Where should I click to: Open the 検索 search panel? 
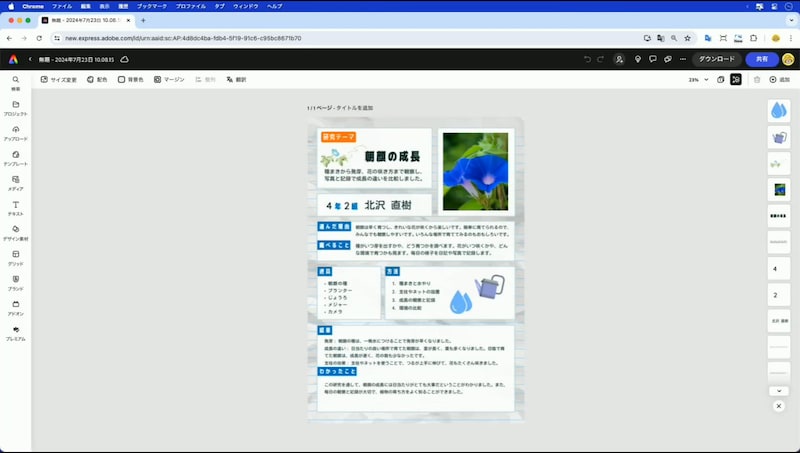tap(15, 83)
